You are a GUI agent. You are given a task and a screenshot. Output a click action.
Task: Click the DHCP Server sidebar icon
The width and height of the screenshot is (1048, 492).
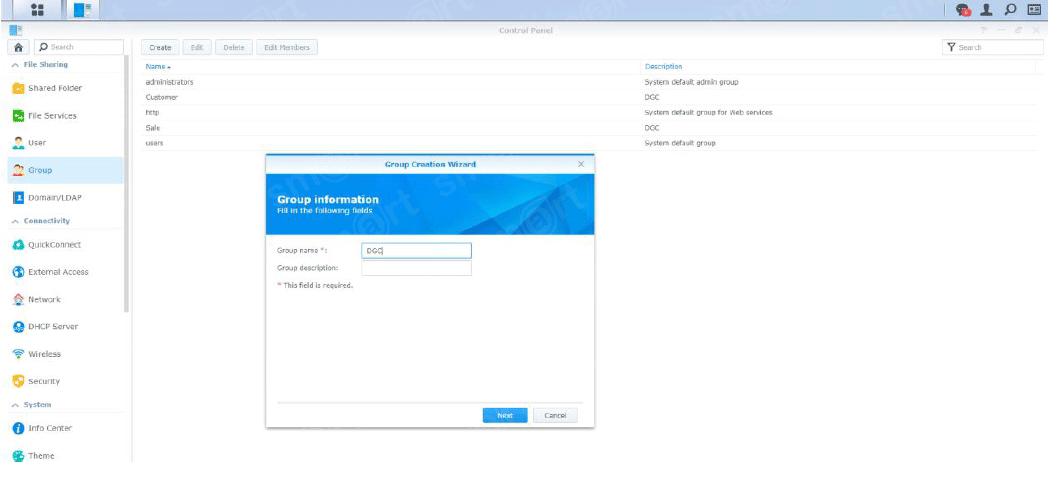coord(19,327)
